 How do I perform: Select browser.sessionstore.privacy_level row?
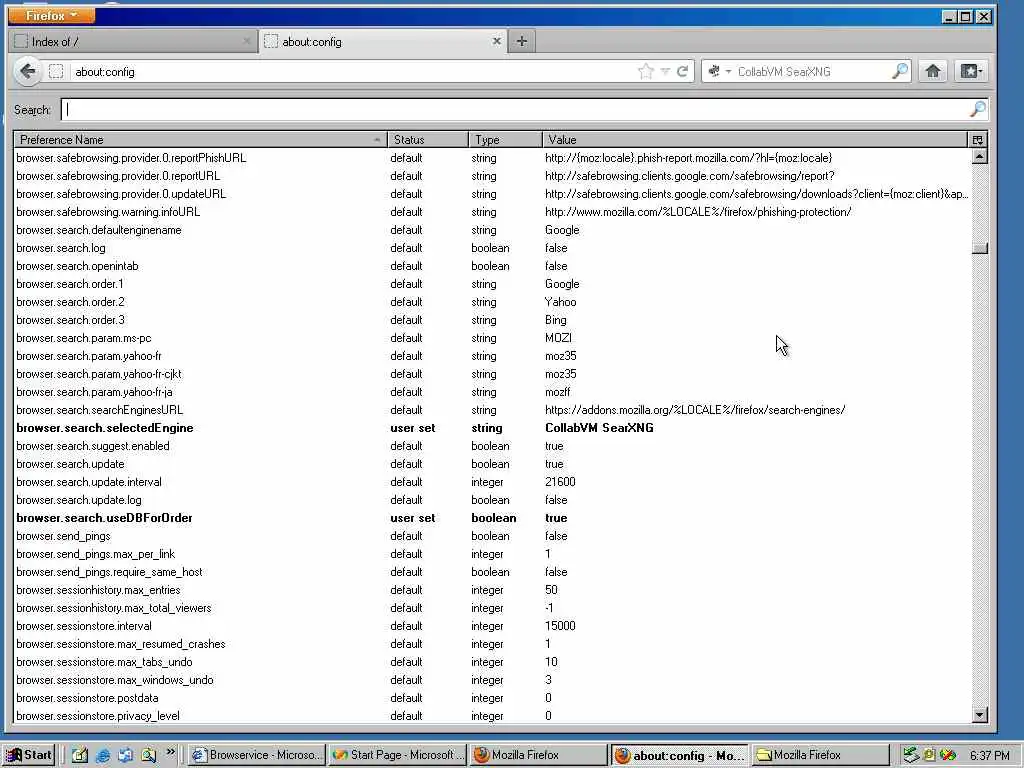(x=492, y=716)
